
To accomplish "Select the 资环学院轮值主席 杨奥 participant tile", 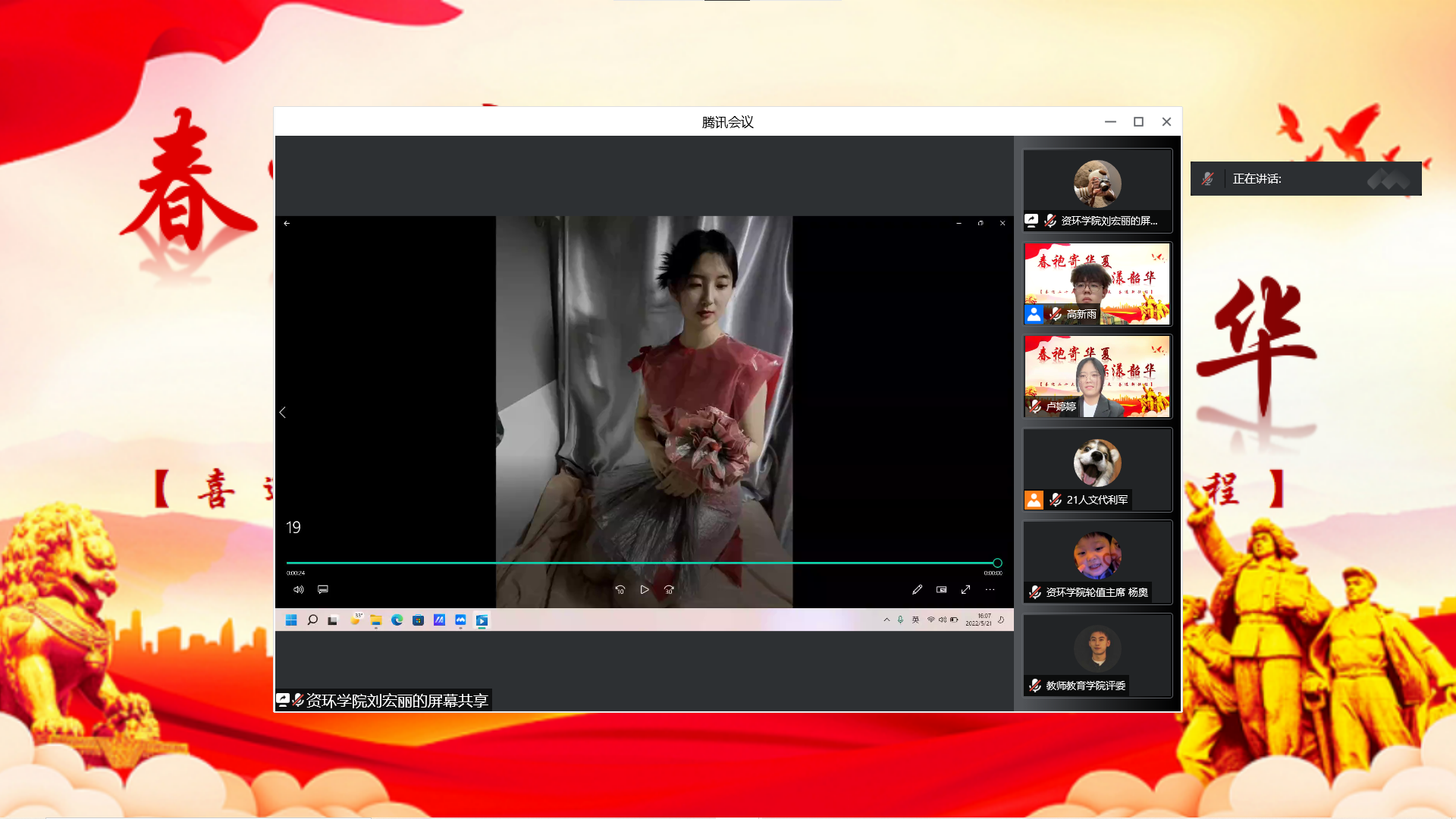I will coord(1097,562).
